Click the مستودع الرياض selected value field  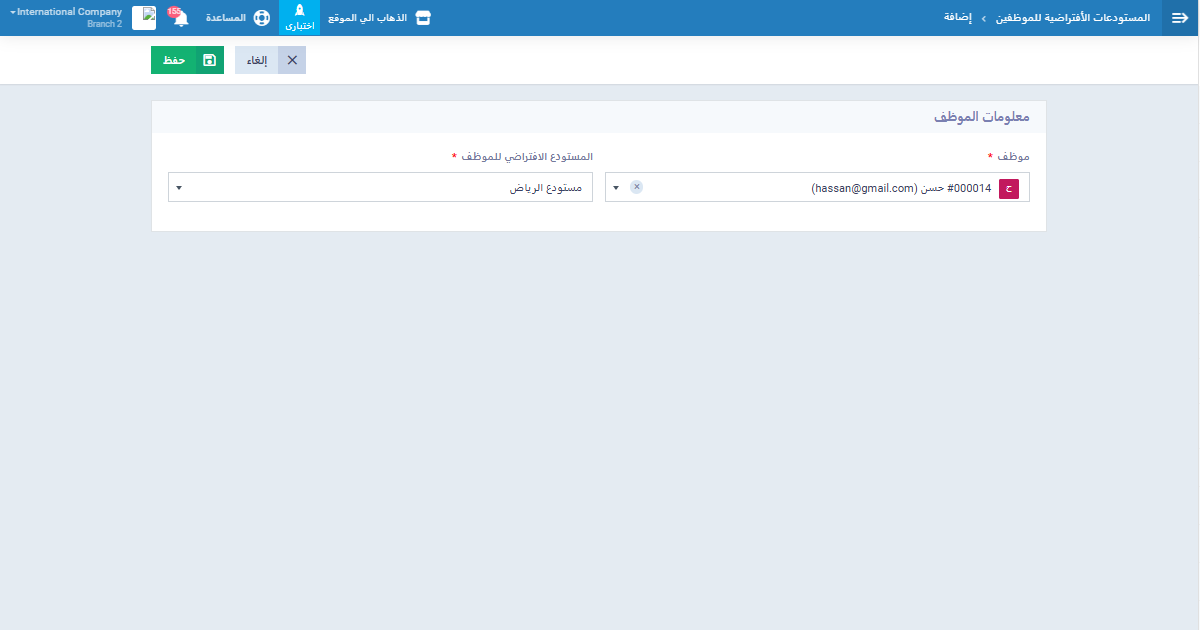click(x=400, y=188)
